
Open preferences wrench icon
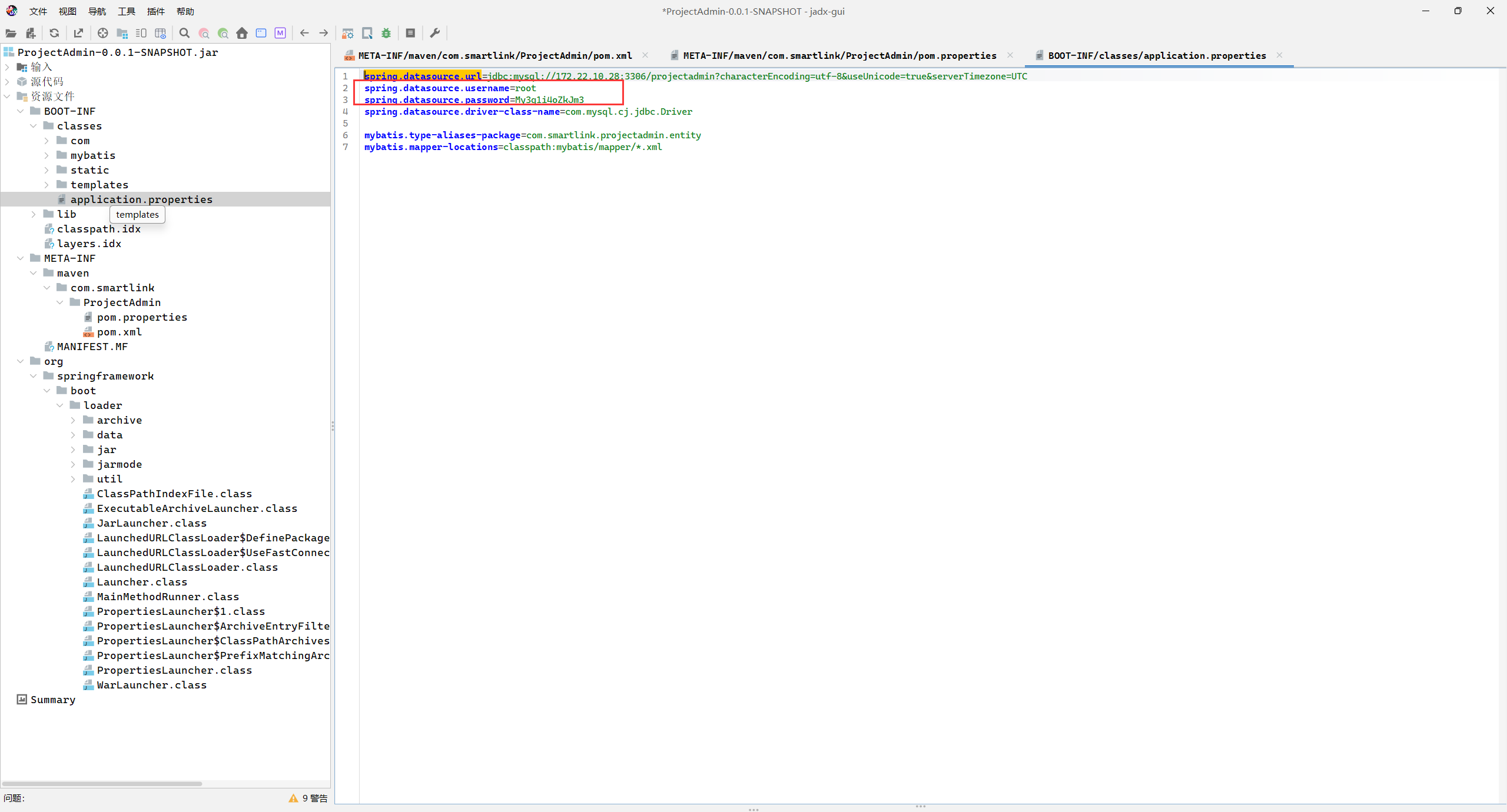(435, 33)
